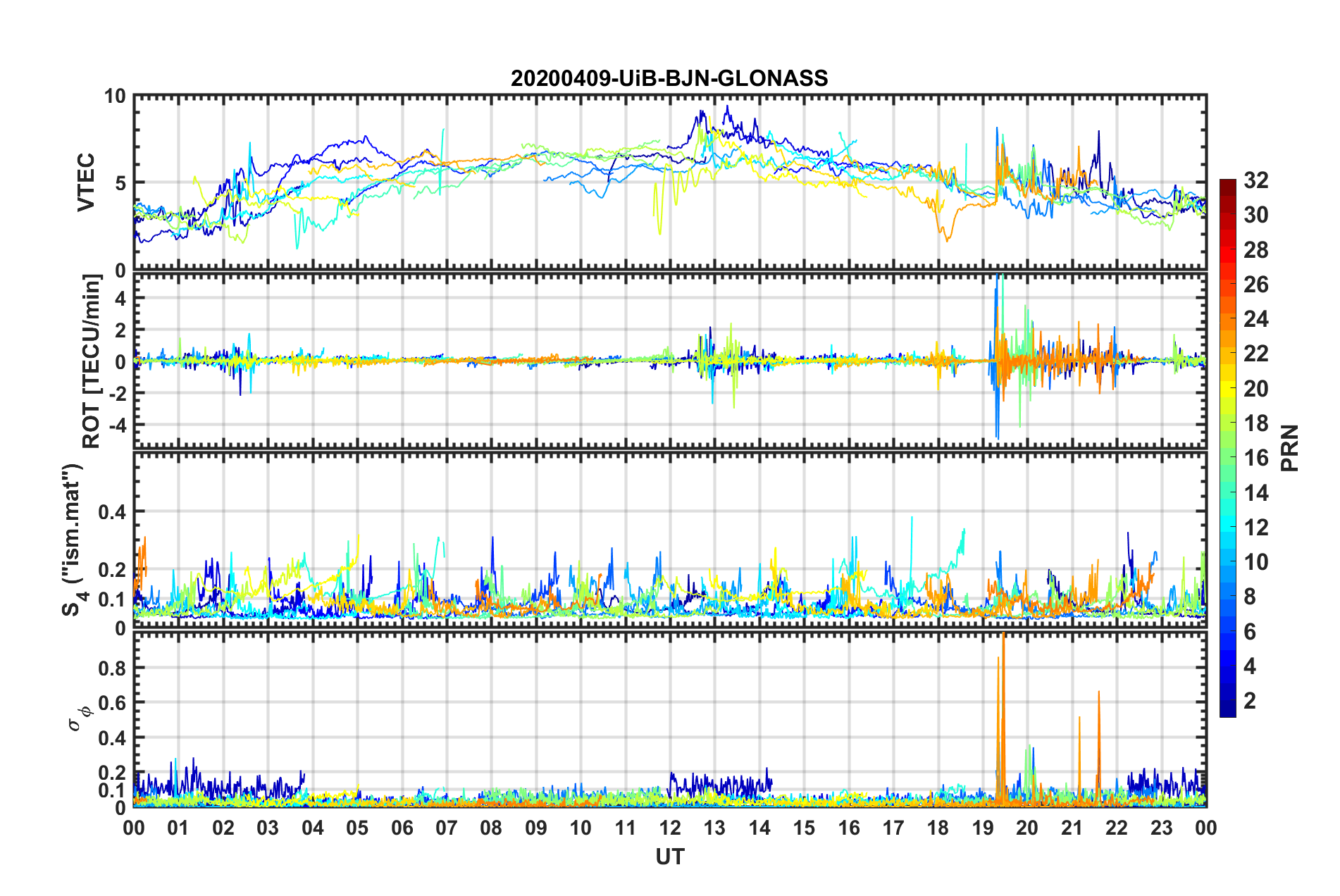Click the VTEC panel y-tick 5
Screen dimensions: 1340x896
120,183
